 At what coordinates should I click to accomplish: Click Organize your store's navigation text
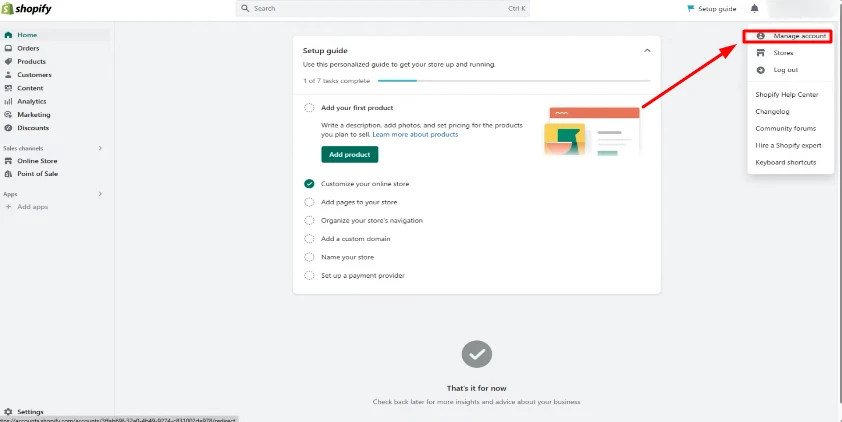(372, 221)
